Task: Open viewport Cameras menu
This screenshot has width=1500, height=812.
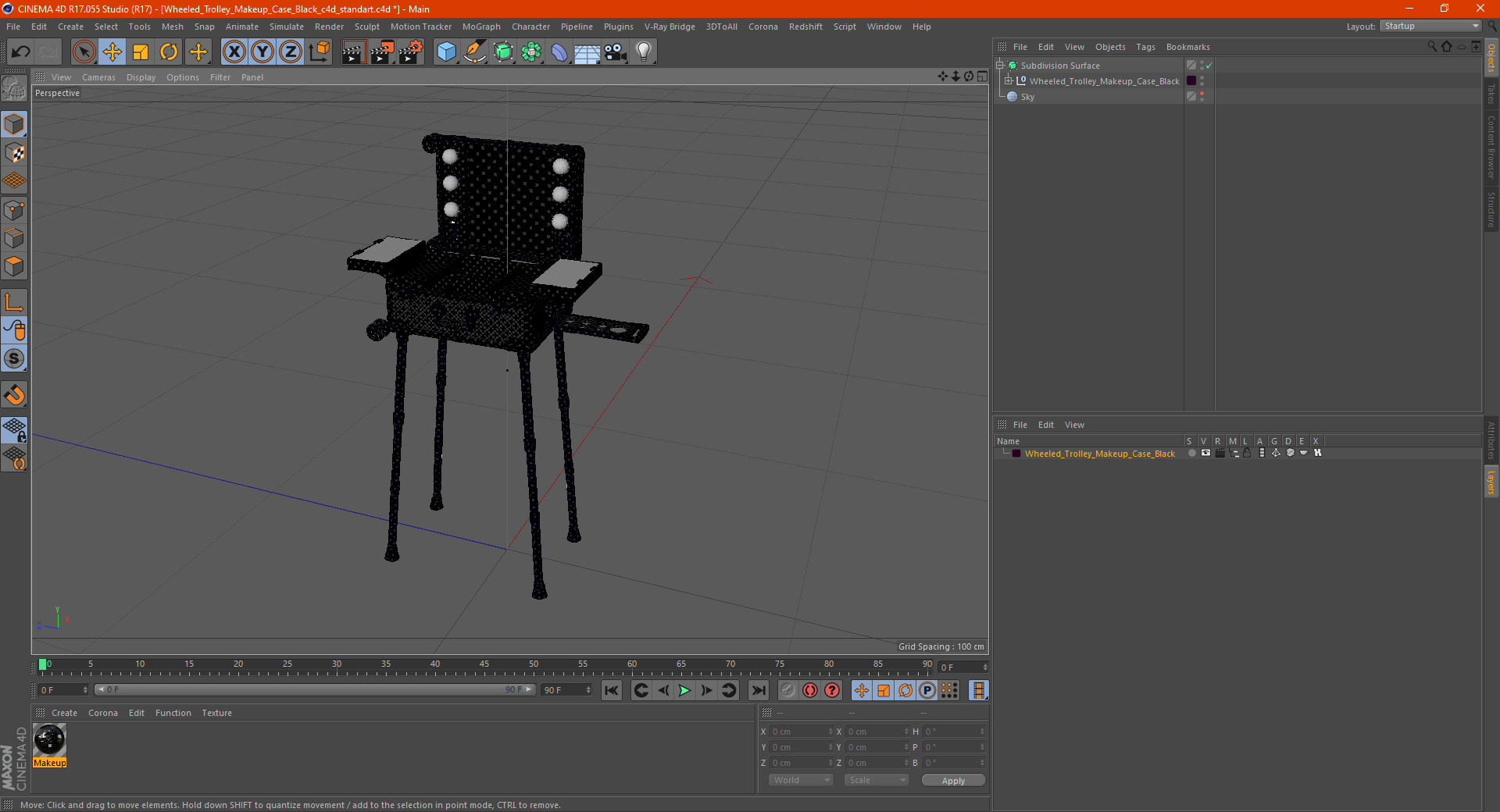Action: pyautogui.click(x=98, y=77)
